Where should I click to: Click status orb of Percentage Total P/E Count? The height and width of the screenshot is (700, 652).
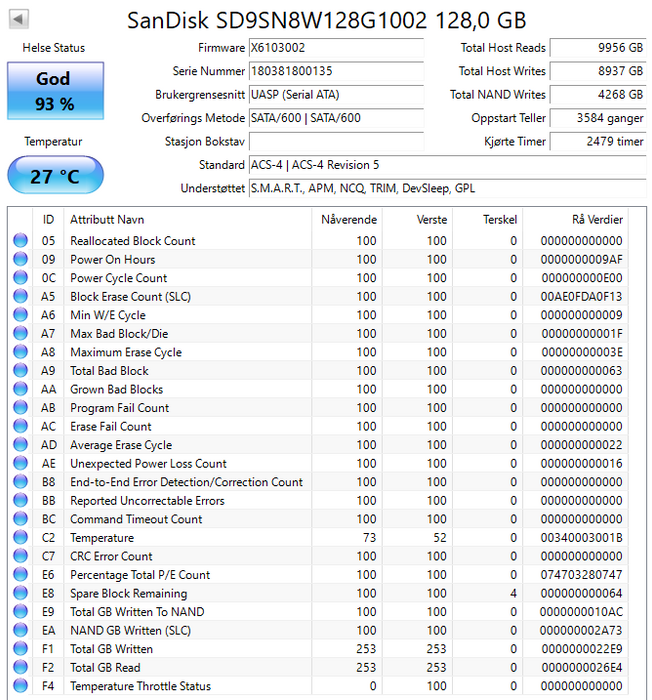[x=20, y=575]
